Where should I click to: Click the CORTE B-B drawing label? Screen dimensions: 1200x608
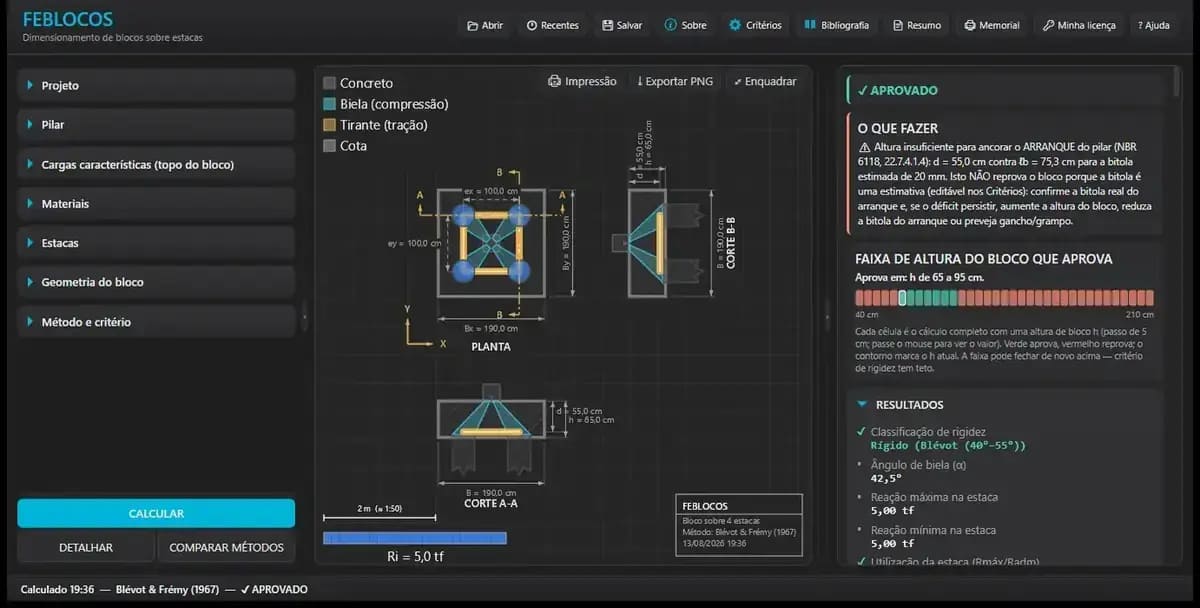click(731, 241)
